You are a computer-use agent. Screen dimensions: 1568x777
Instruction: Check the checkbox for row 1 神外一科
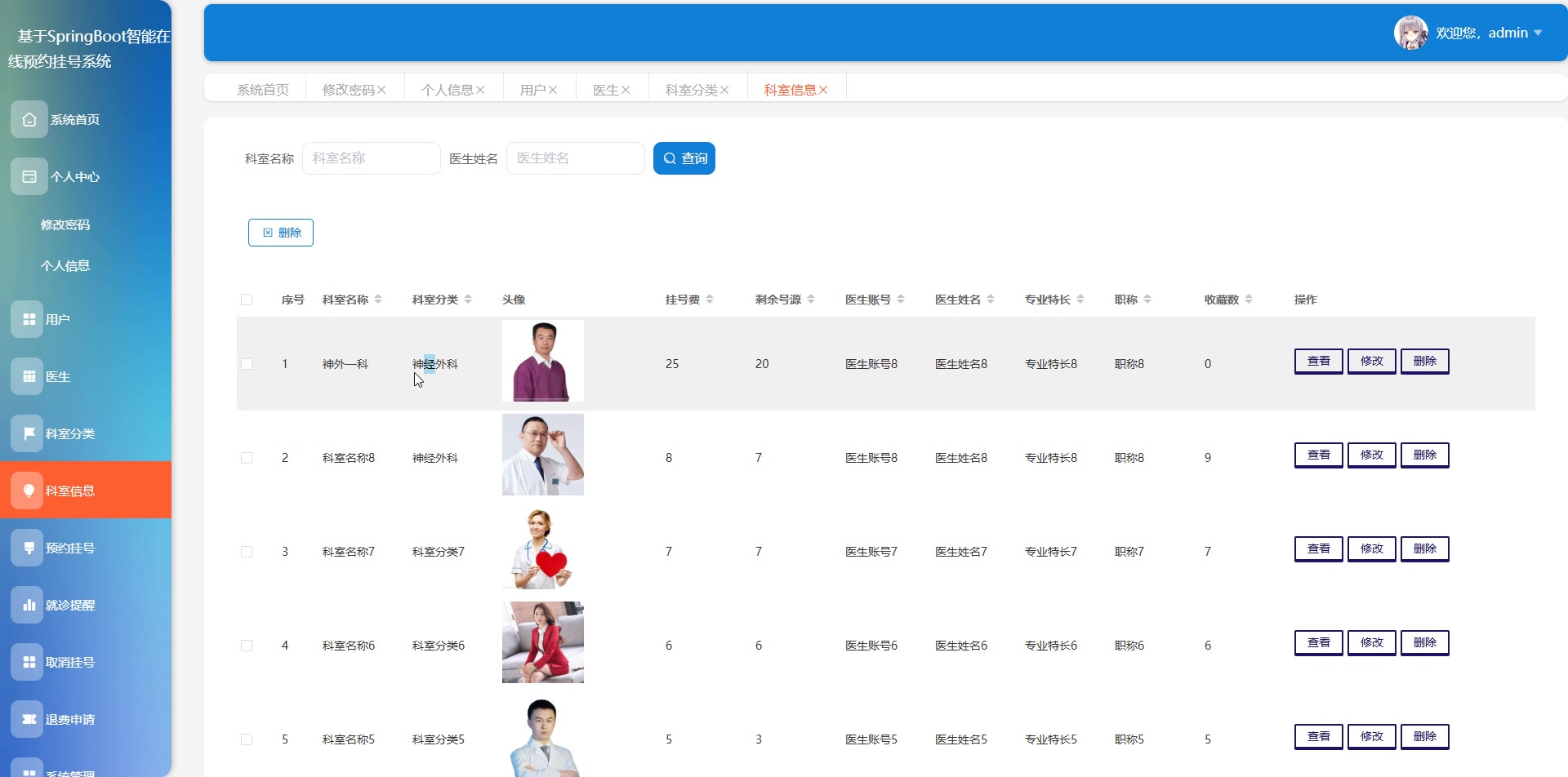click(x=247, y=364)
